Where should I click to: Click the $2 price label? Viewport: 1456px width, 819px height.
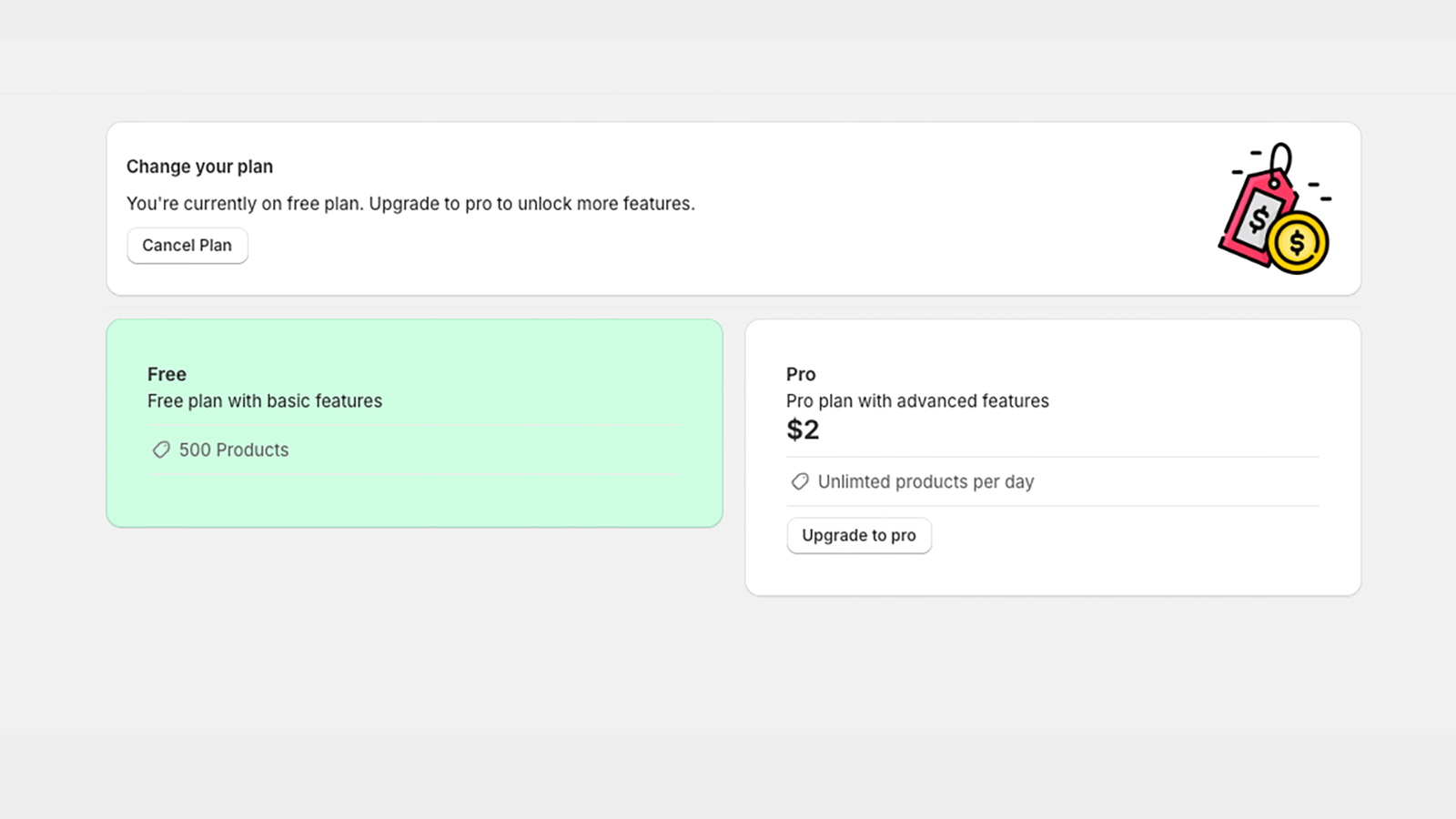(x=803, y=430)
